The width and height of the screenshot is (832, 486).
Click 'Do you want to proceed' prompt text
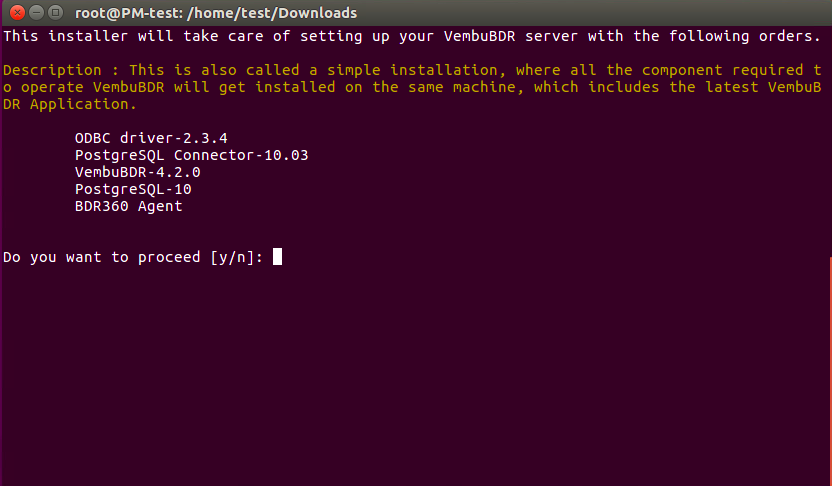(102, 257)
